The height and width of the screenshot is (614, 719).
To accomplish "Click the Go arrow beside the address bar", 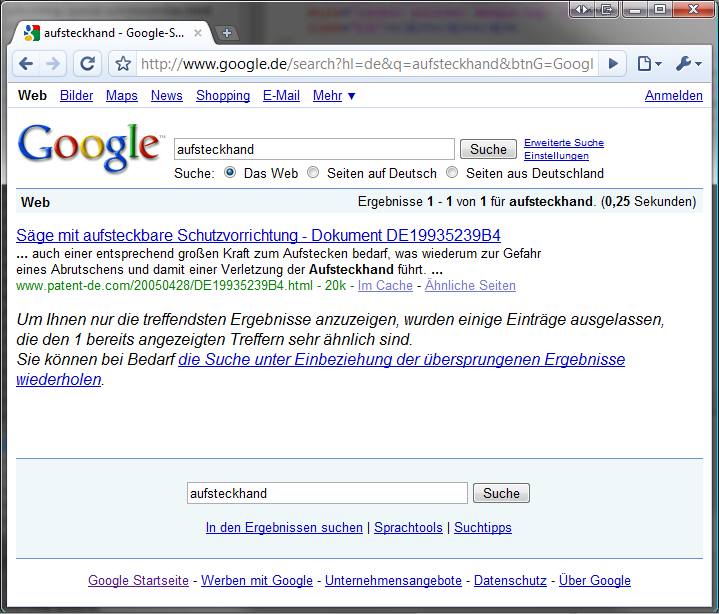I will click(x=613, y=63).
